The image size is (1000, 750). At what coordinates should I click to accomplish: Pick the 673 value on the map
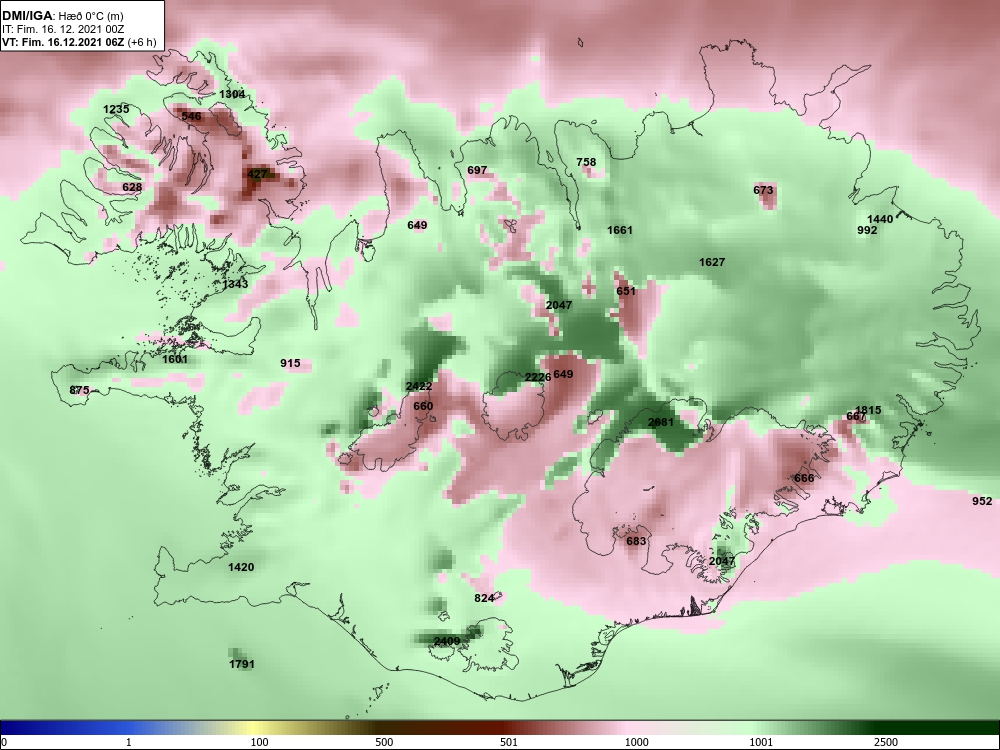tap(763, 190)
